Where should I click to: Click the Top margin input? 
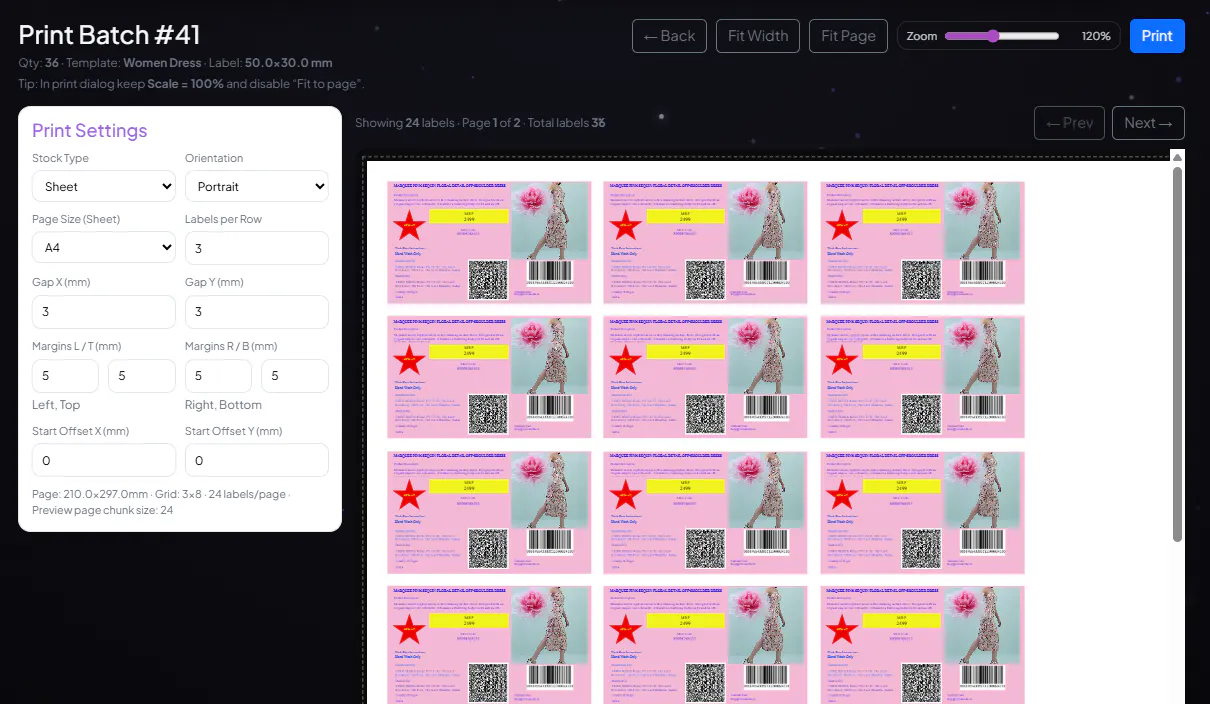pyautogui.click(x=142, y=376)
